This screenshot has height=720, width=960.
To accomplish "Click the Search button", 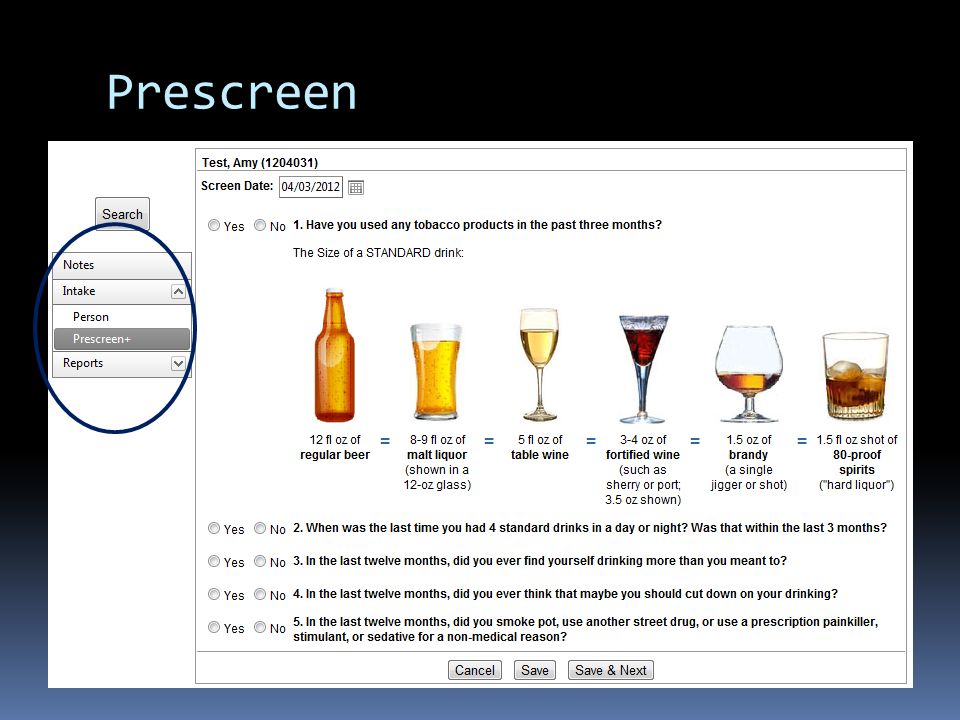I will 122,214.
